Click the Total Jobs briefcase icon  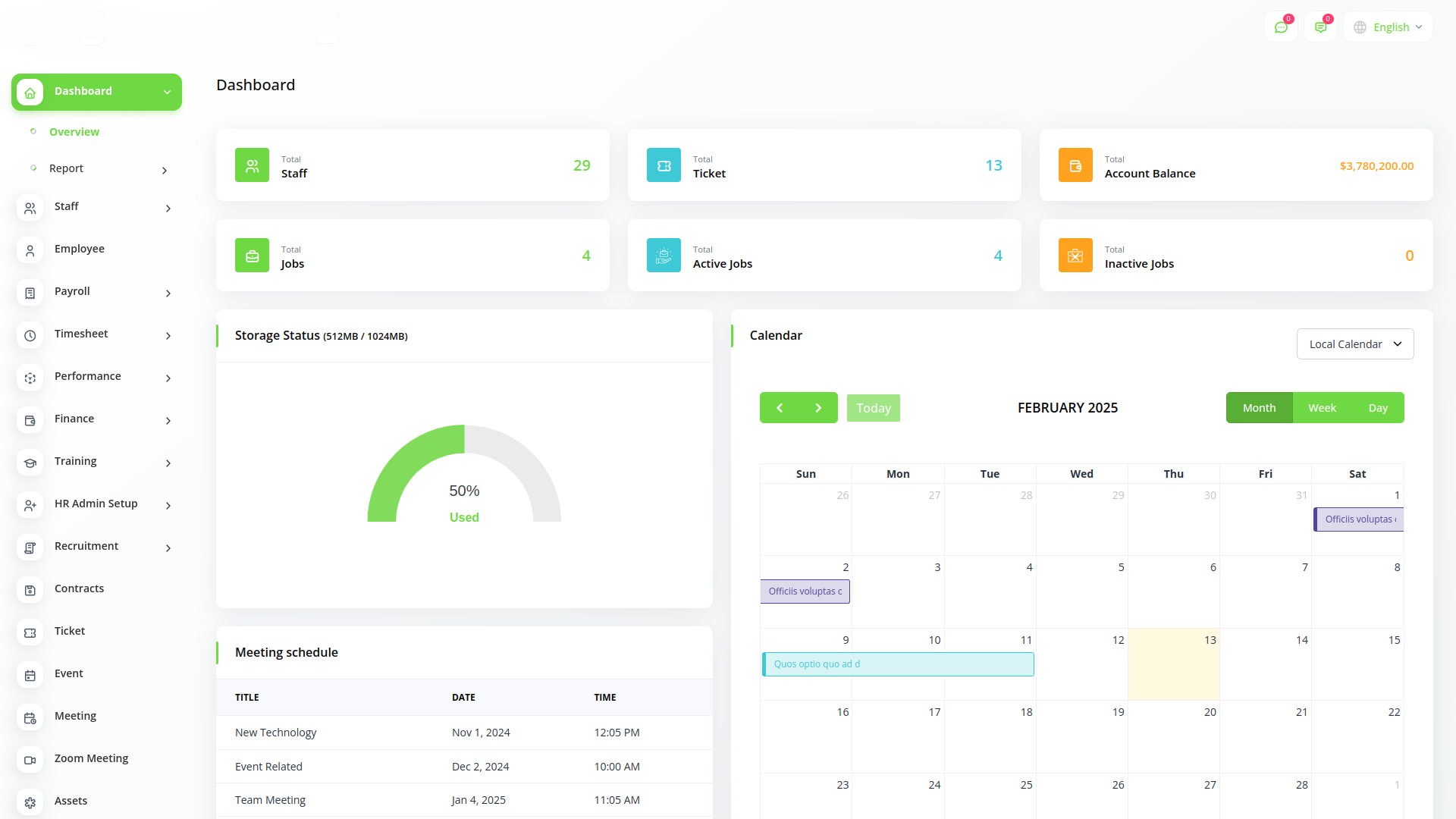(252, 256)
